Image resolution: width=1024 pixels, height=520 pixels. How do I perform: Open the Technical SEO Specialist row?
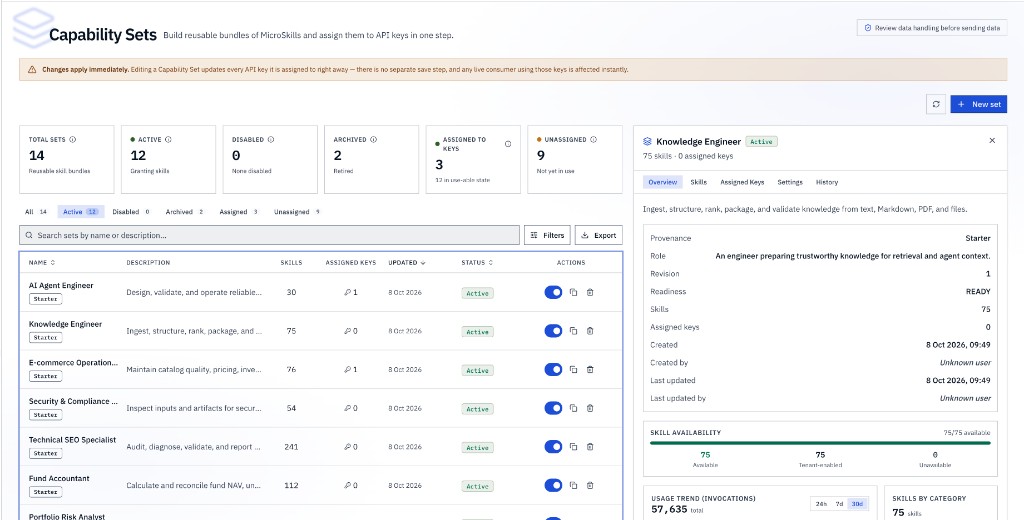(x=321, y=447)
